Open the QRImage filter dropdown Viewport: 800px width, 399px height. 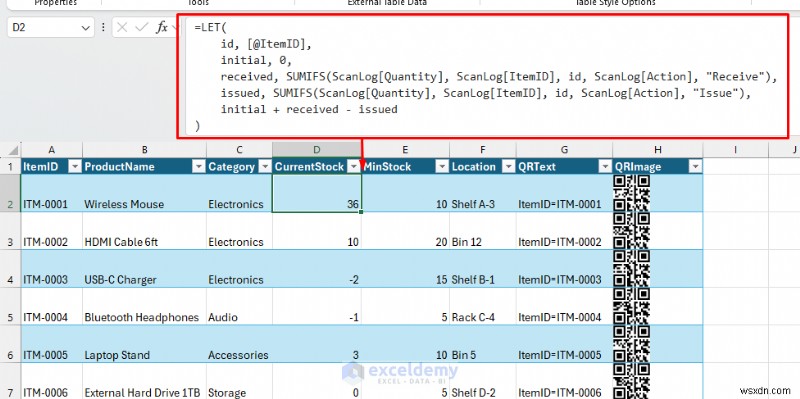point(695,167)
